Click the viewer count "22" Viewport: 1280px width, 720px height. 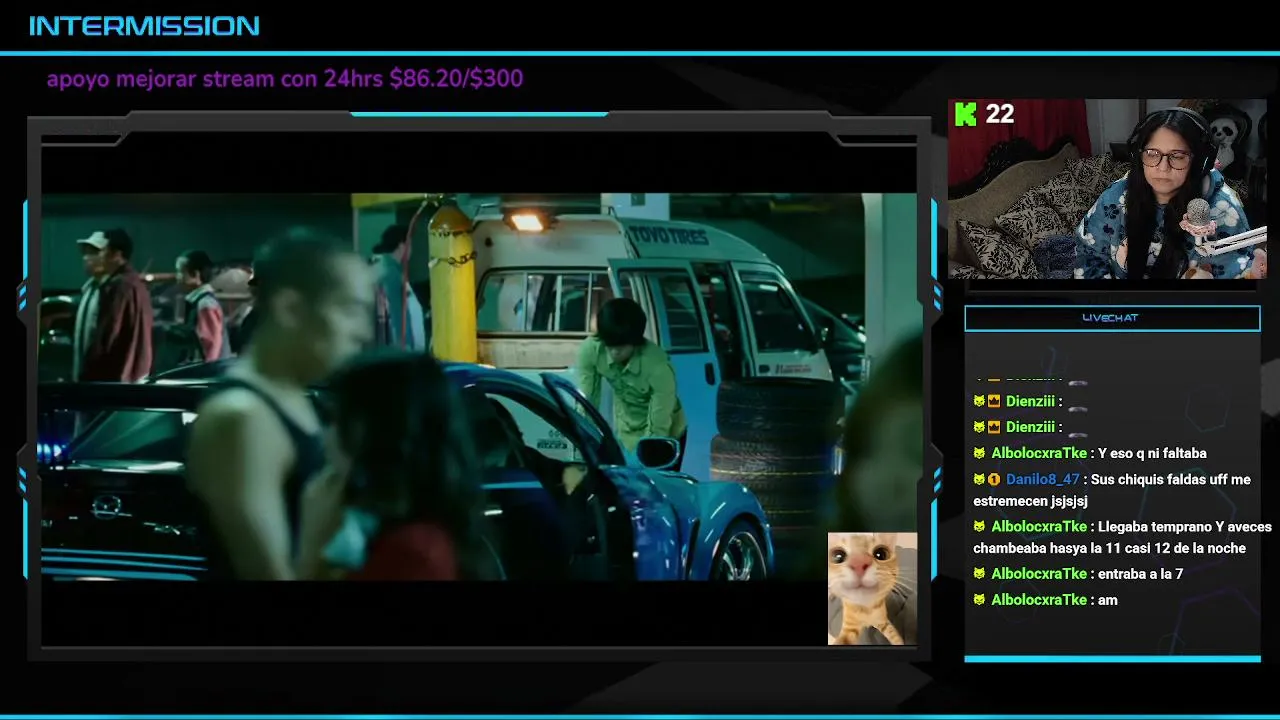pyautogui.click(x=1000, y=114)
